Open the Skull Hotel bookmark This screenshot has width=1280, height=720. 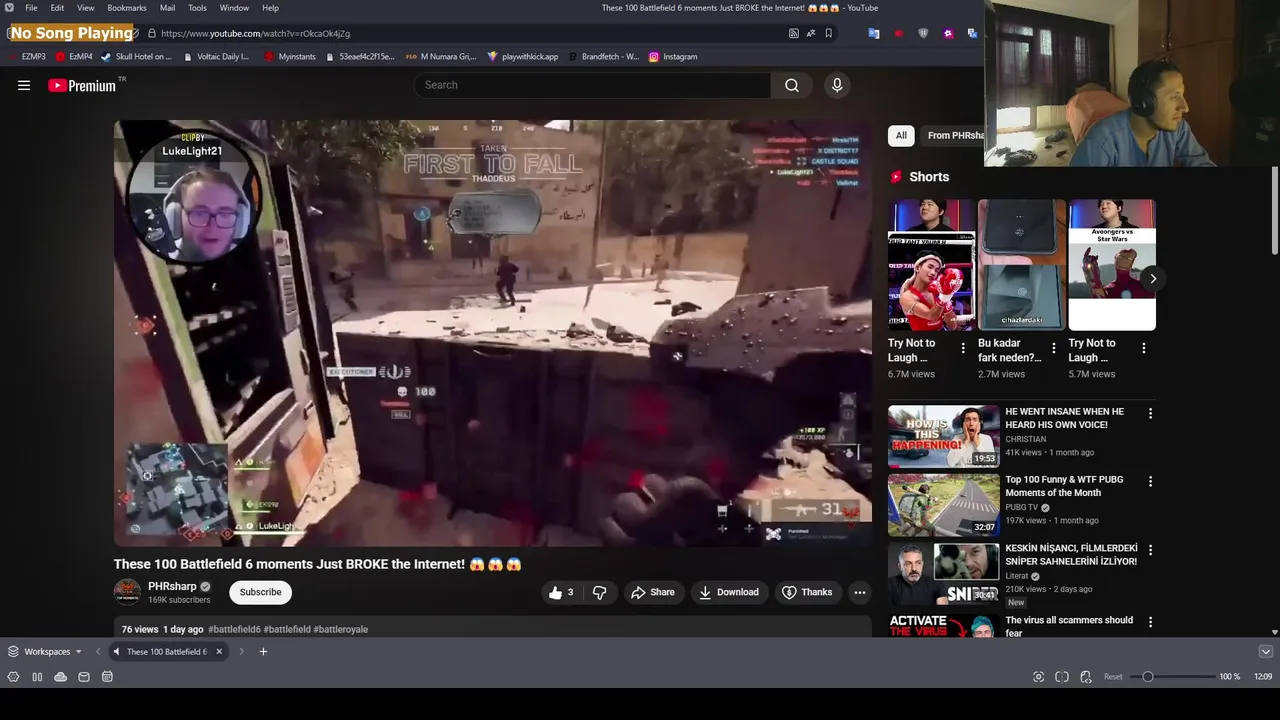136,57
